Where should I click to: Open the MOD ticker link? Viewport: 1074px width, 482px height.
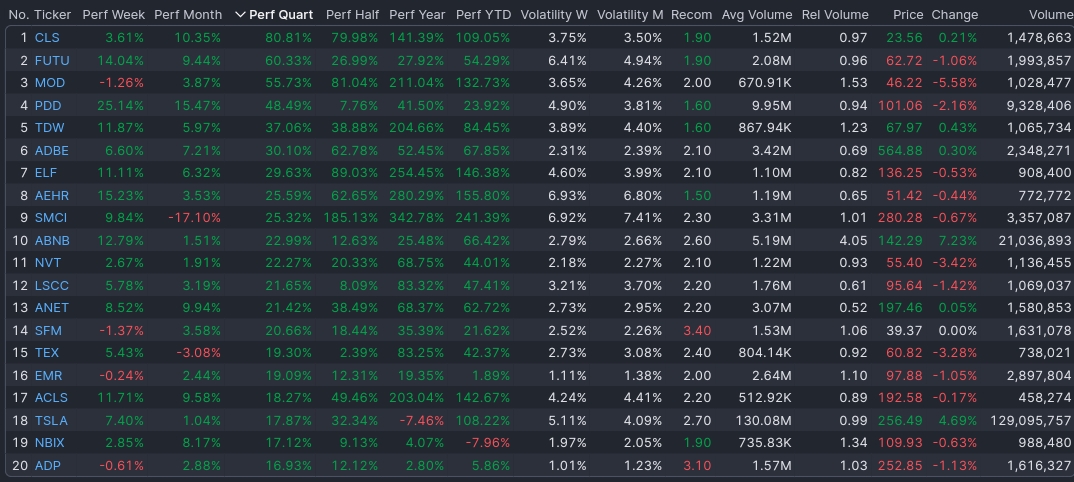coord(50,83)
